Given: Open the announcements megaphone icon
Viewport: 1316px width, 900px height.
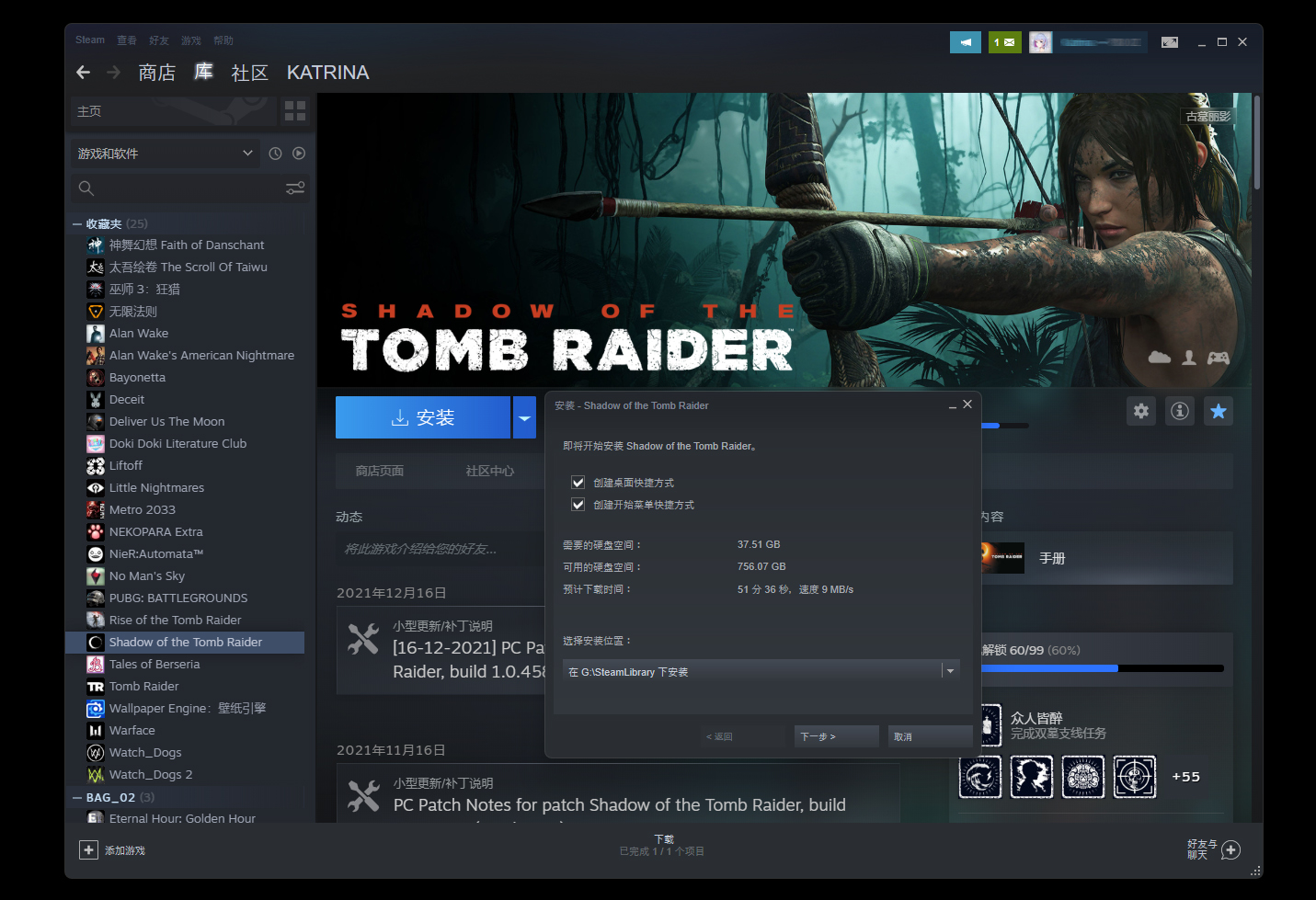Looking at the screenshot, I should tap(966, 42).
